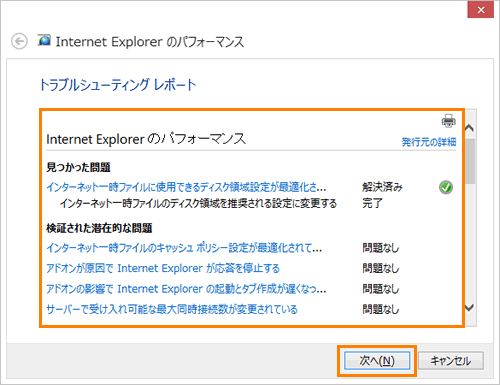Screen dimensions: 500x385
Task: Click the 見つかった問題 heading
Action: [78, 167]
